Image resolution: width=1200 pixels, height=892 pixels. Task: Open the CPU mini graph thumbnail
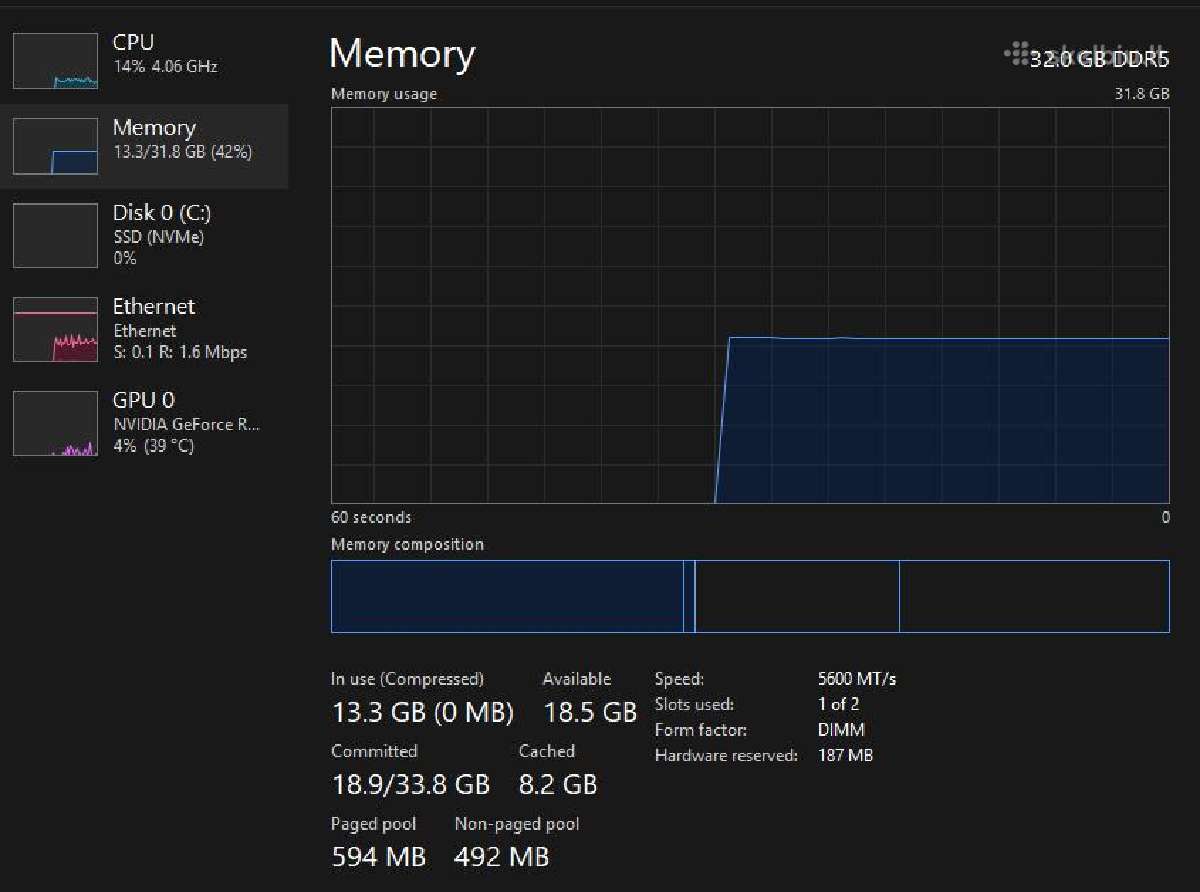point(55,61)
